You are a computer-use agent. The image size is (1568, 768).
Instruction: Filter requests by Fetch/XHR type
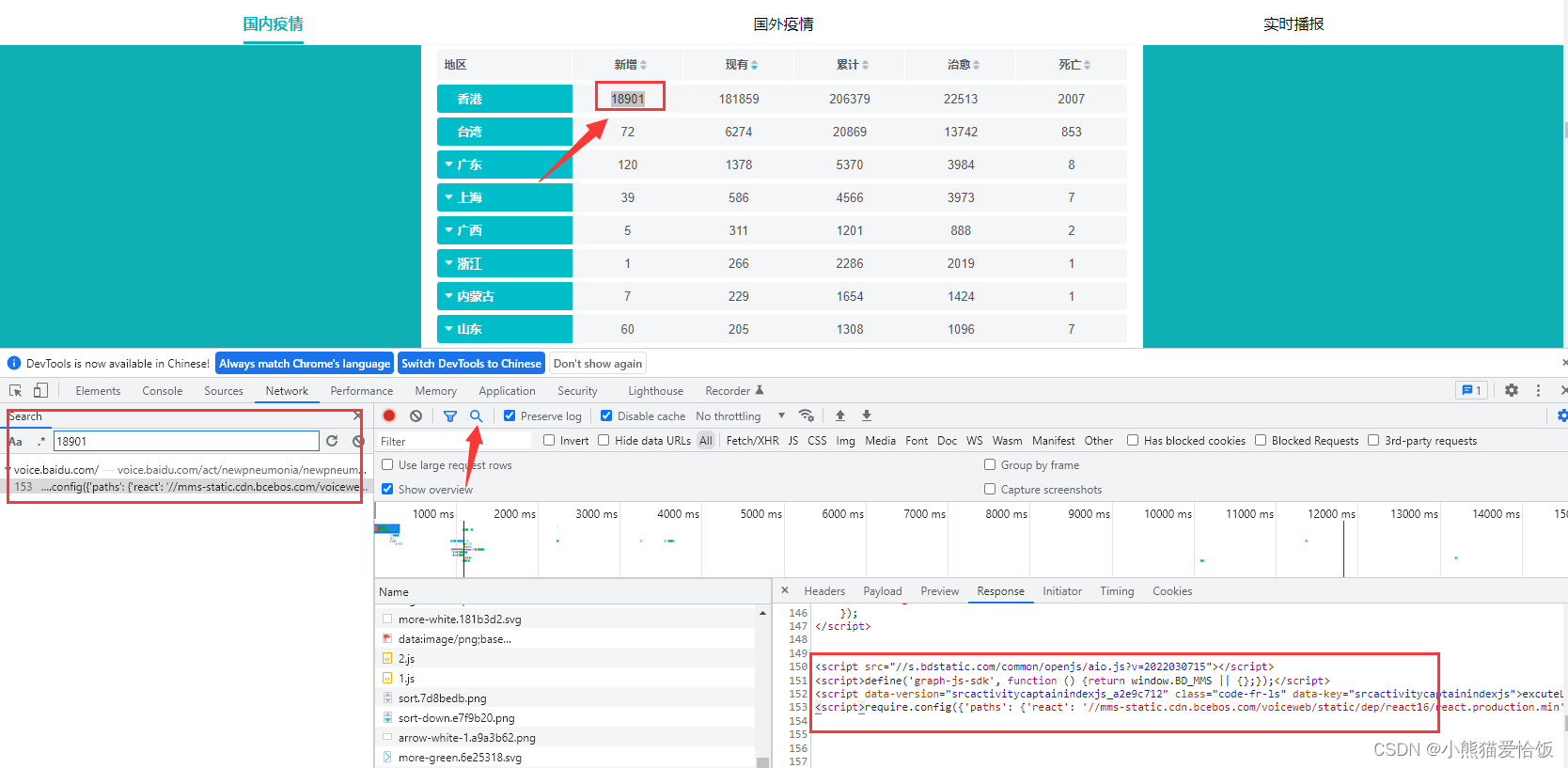point(752,441)
